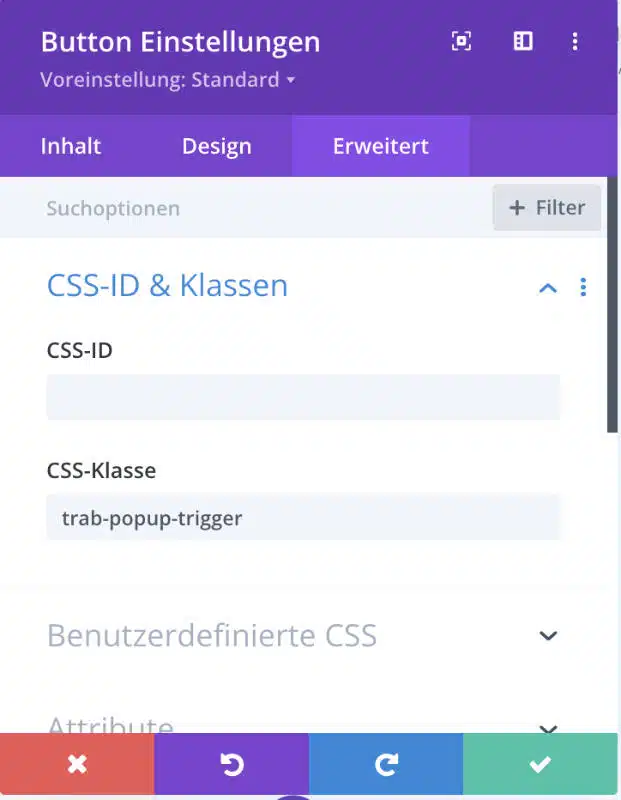The image size is (621, 800).
Task: Save changes with the green checkmark
Action: click(540, 764)
